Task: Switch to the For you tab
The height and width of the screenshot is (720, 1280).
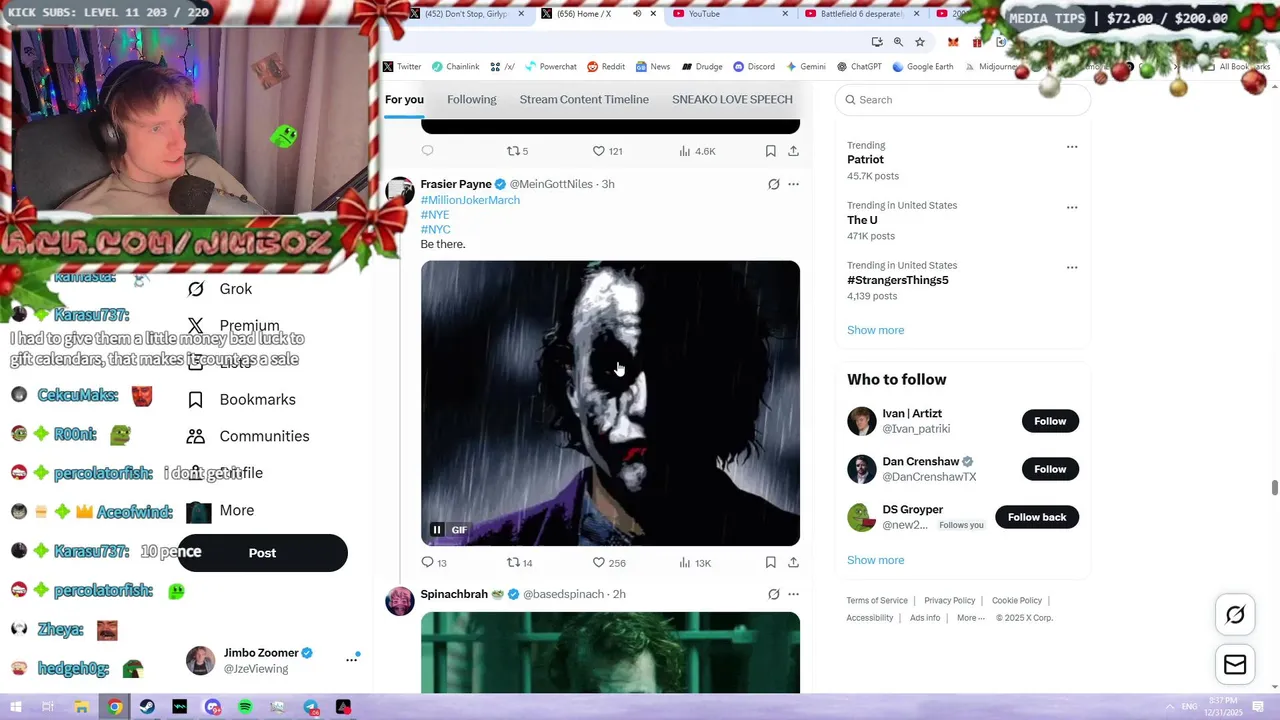Action: (x=404, y=99)
